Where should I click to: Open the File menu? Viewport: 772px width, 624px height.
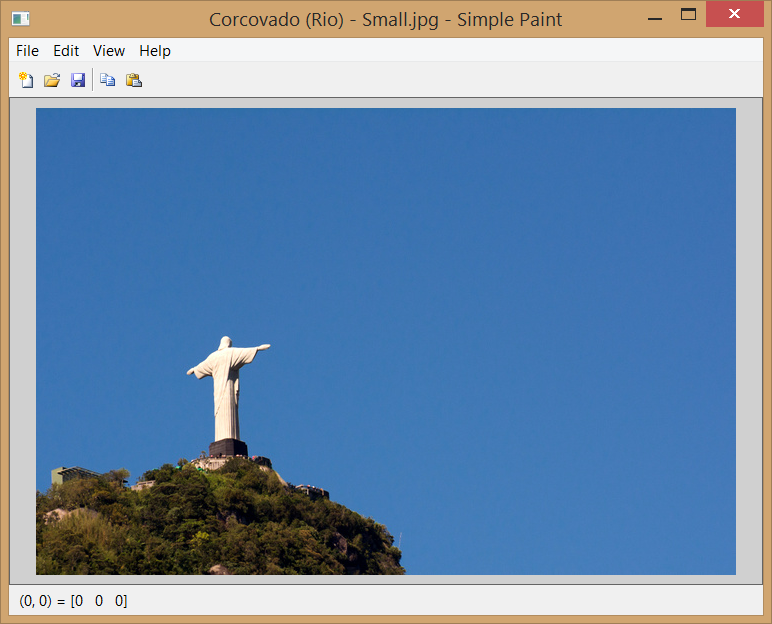pos(27,51)
